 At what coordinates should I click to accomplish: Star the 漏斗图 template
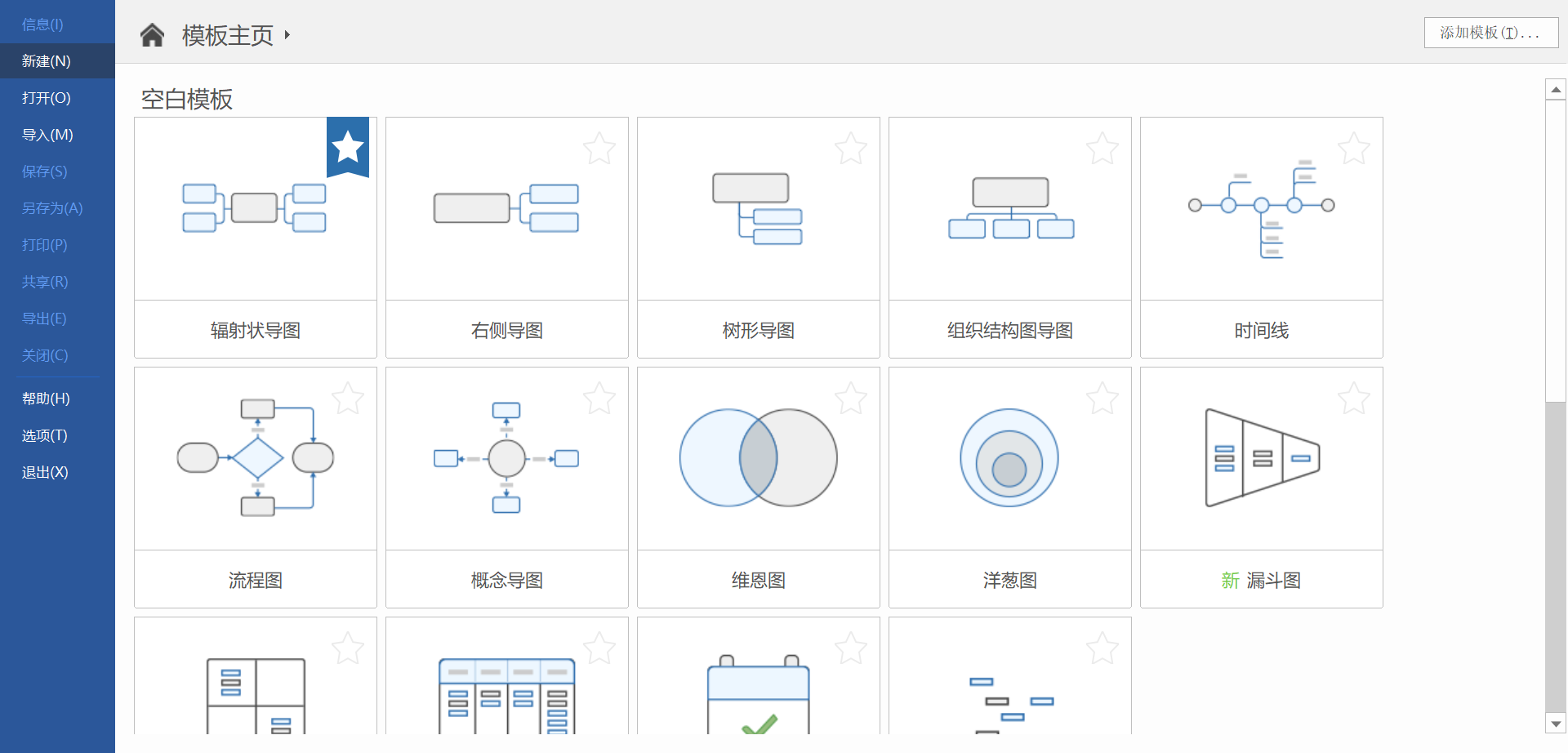1354,398
